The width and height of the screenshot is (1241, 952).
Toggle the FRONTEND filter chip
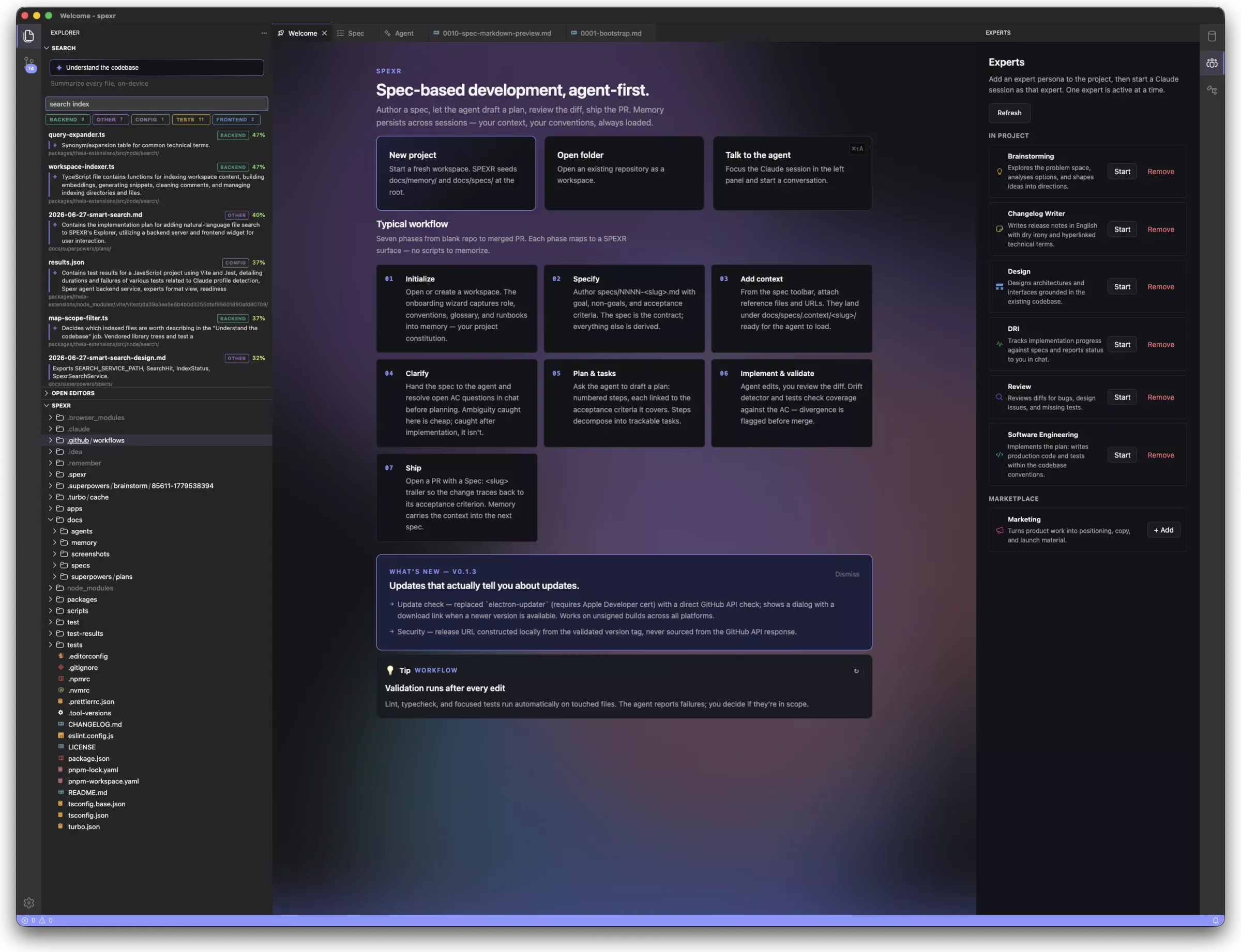(236, 119)
